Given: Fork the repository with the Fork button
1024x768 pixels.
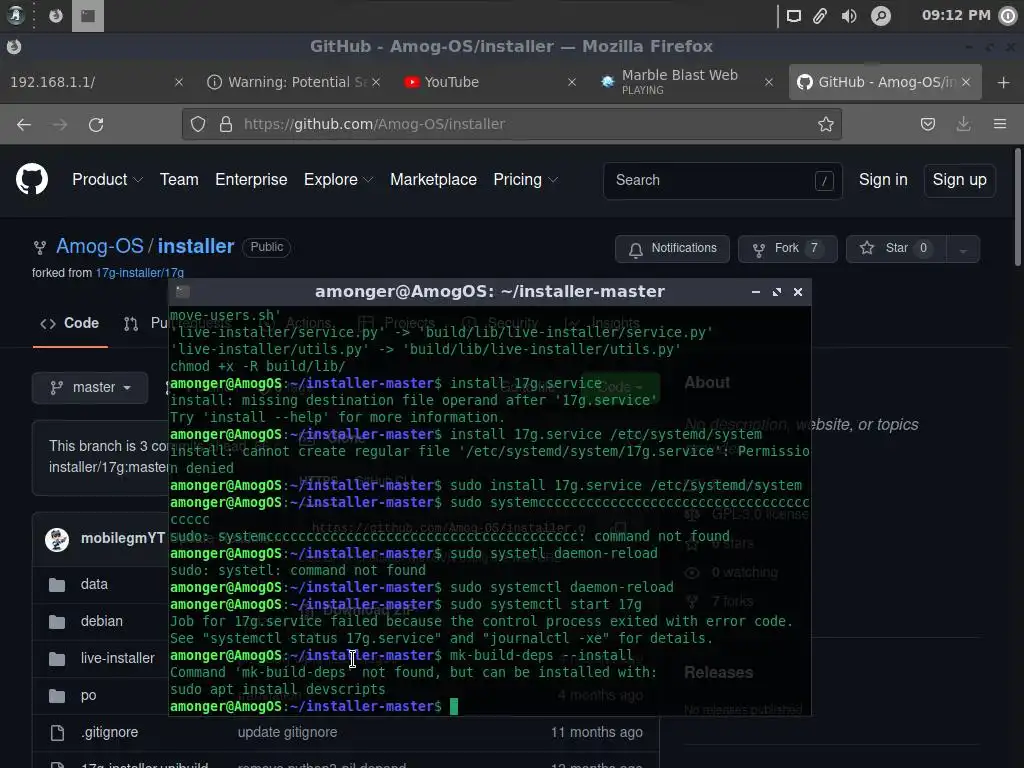Looking at the screenshot, I should point(788,249).
